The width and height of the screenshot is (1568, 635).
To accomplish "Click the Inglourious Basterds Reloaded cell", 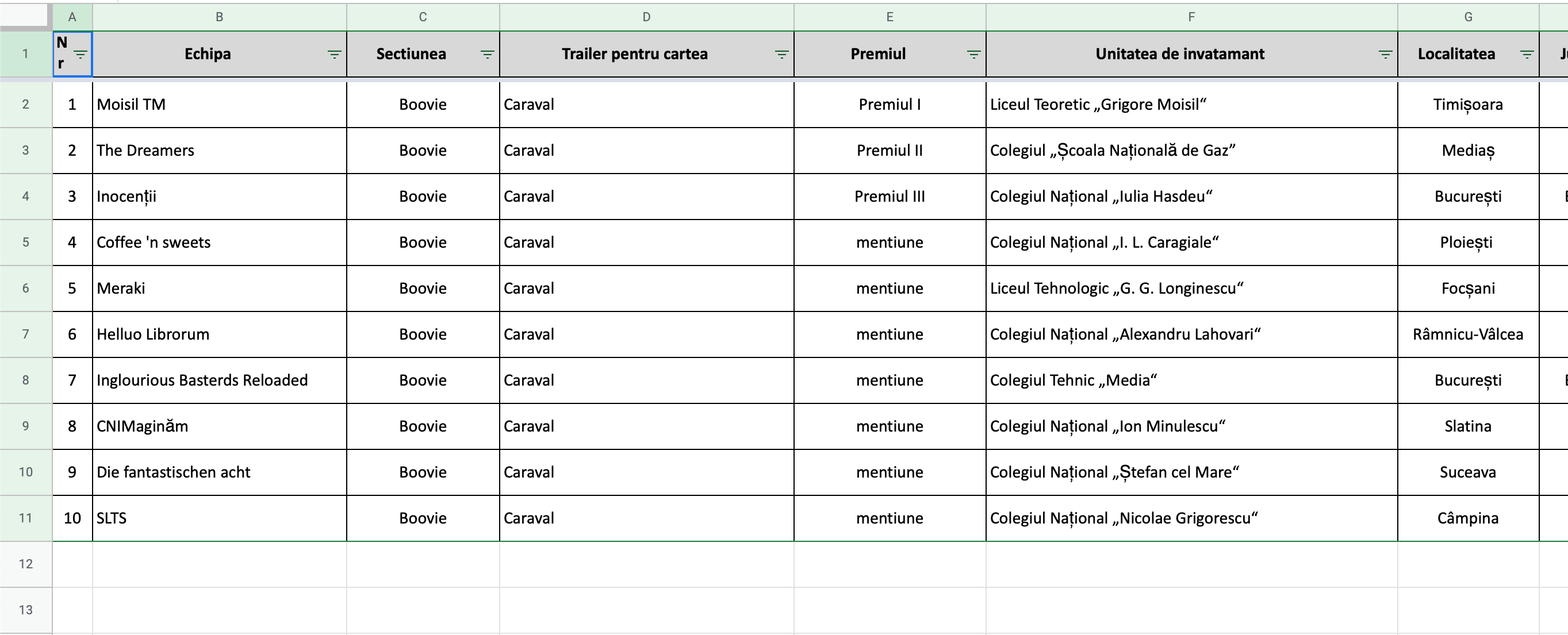I will pyautogui.click(x=220, y=380).
